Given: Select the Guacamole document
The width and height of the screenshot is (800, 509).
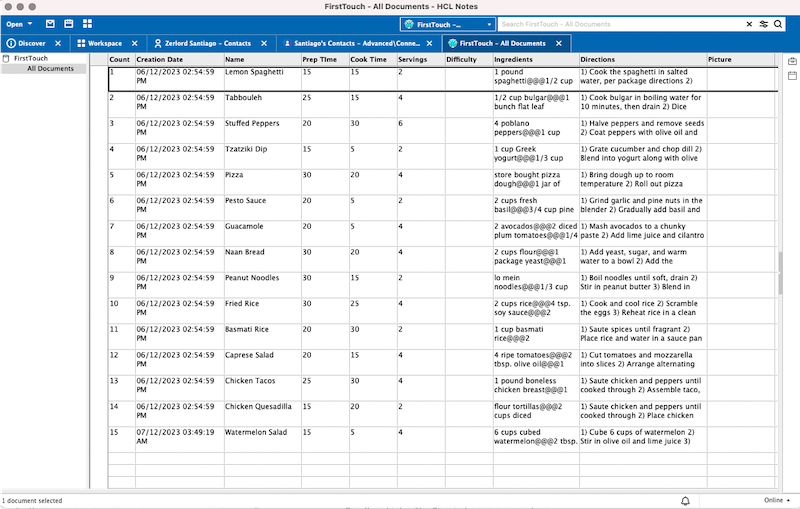Looking at the screenshot, I should point(443,234).
